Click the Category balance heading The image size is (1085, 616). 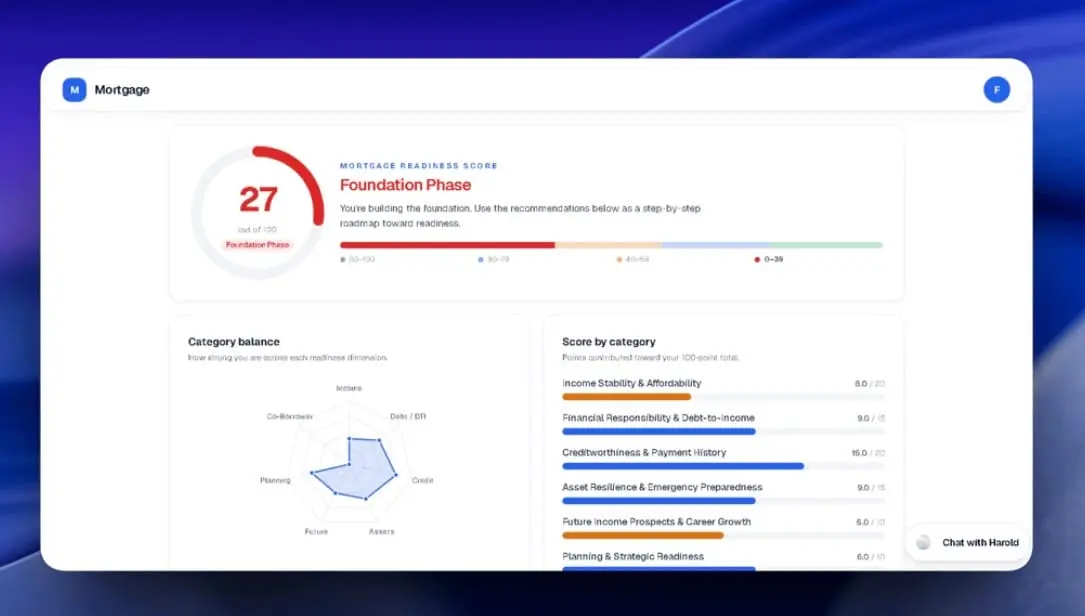(234, 342)
